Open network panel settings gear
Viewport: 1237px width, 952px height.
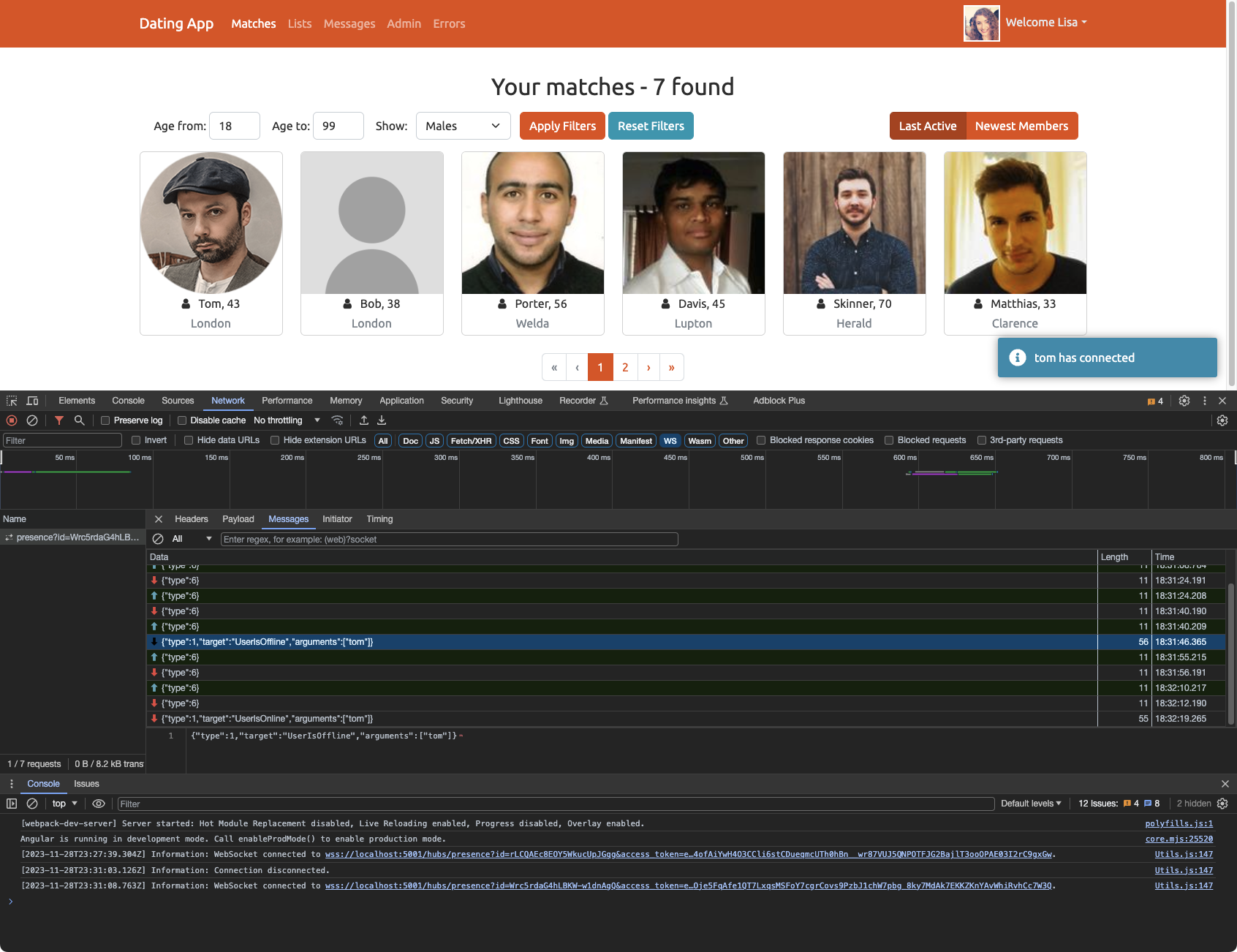pos(1222,420)
